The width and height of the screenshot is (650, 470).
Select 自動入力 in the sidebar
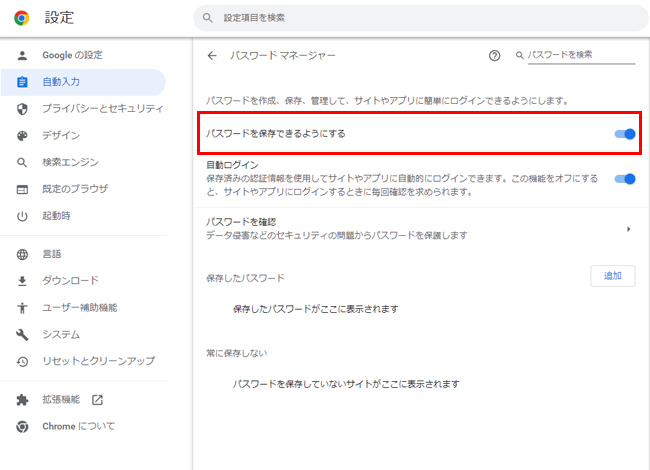(84, 82)
